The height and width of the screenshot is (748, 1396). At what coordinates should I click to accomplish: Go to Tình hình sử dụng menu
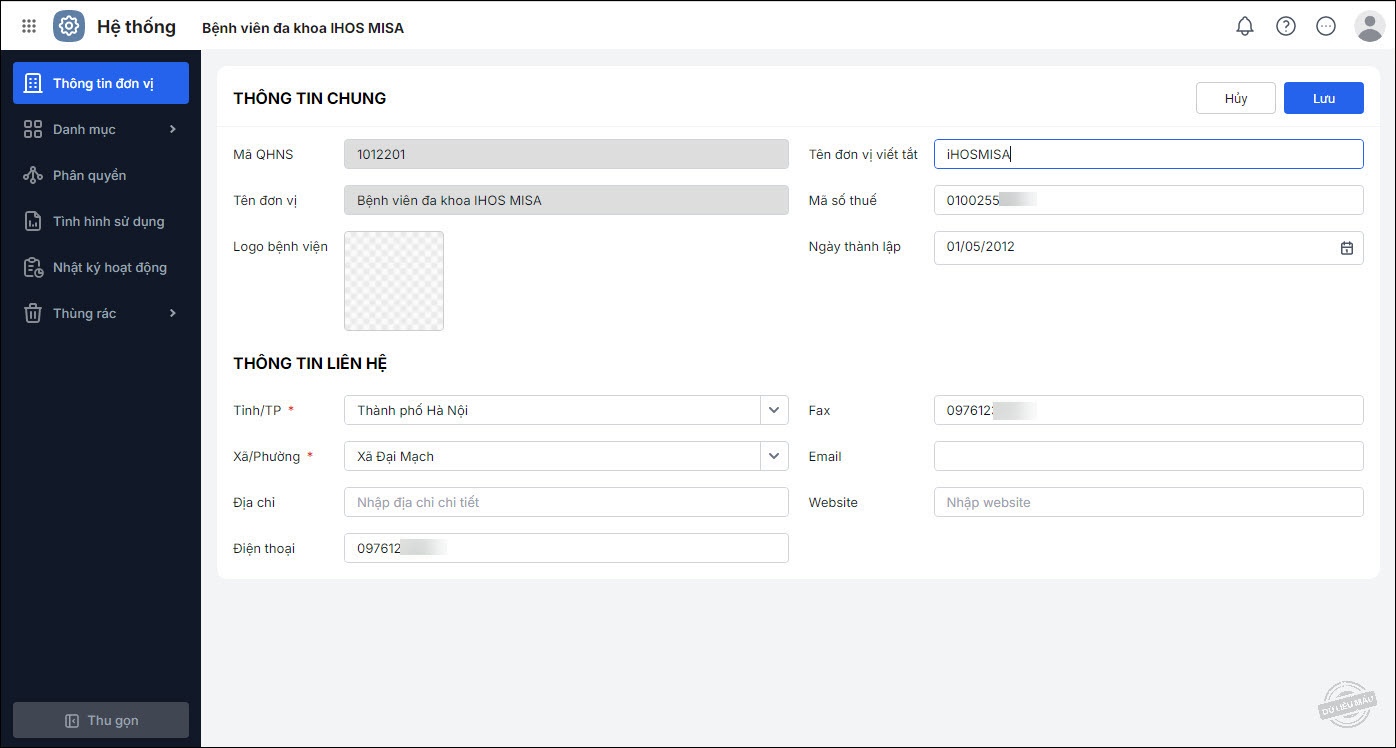coord(101,221)
